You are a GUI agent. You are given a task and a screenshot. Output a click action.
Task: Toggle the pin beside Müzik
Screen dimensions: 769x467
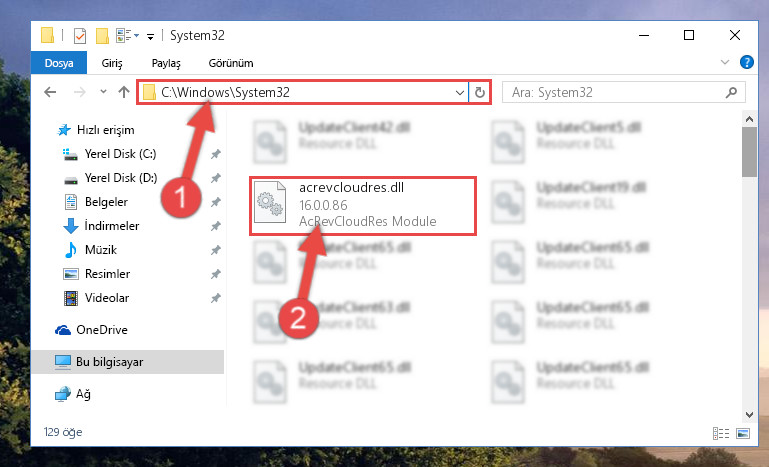pyautogui.click(x=215, y=250)
